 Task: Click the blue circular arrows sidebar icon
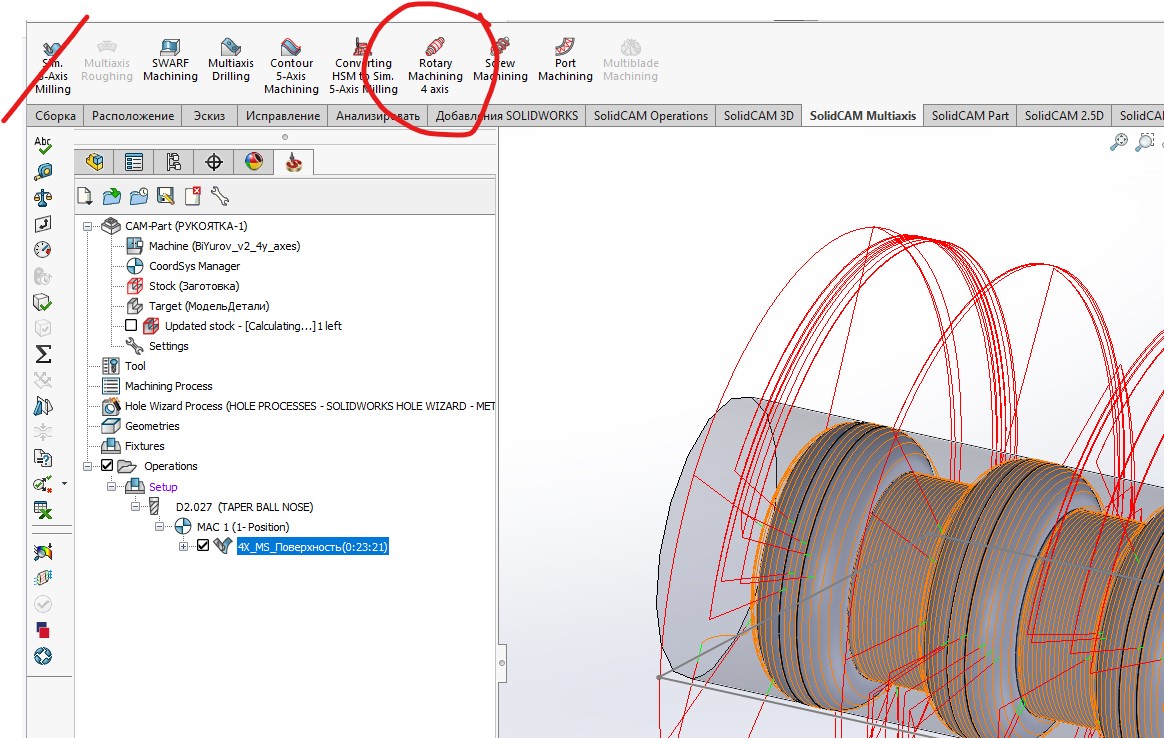(x=43, y=656)
